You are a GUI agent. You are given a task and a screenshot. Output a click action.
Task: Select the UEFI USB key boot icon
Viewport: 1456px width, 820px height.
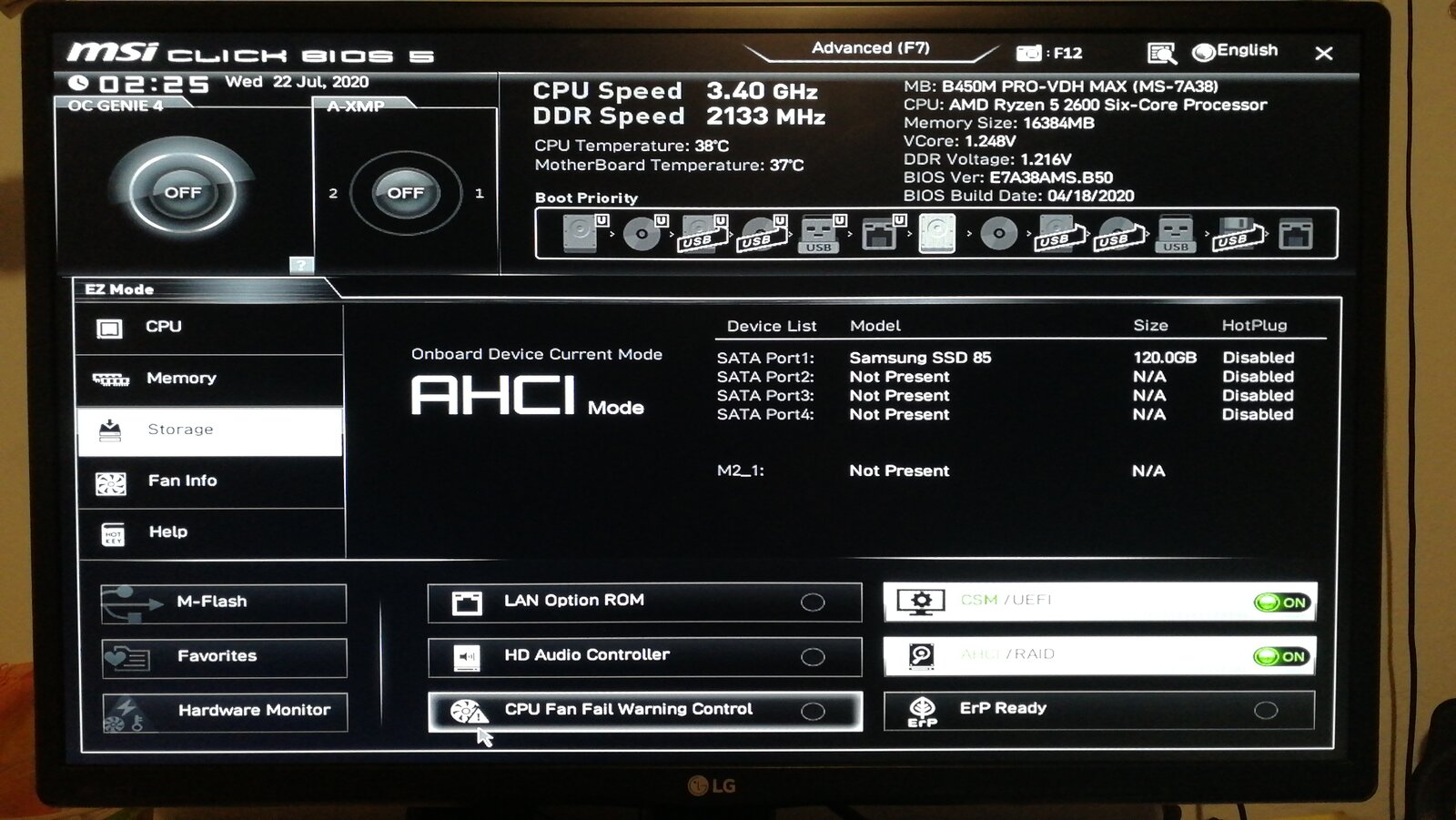(x=822, y=233)
